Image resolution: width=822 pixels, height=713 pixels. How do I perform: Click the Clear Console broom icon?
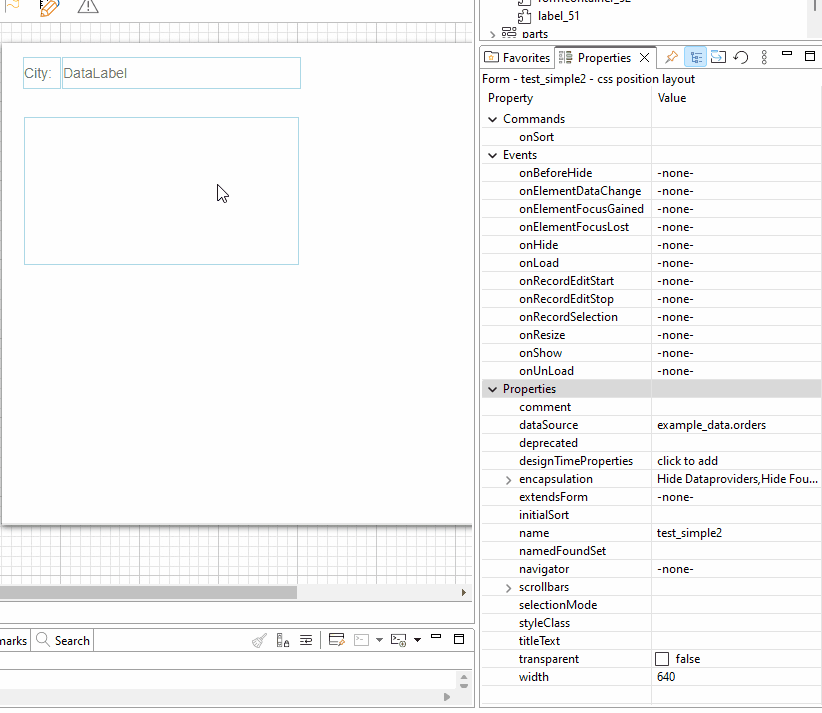[x=259, y=640]
